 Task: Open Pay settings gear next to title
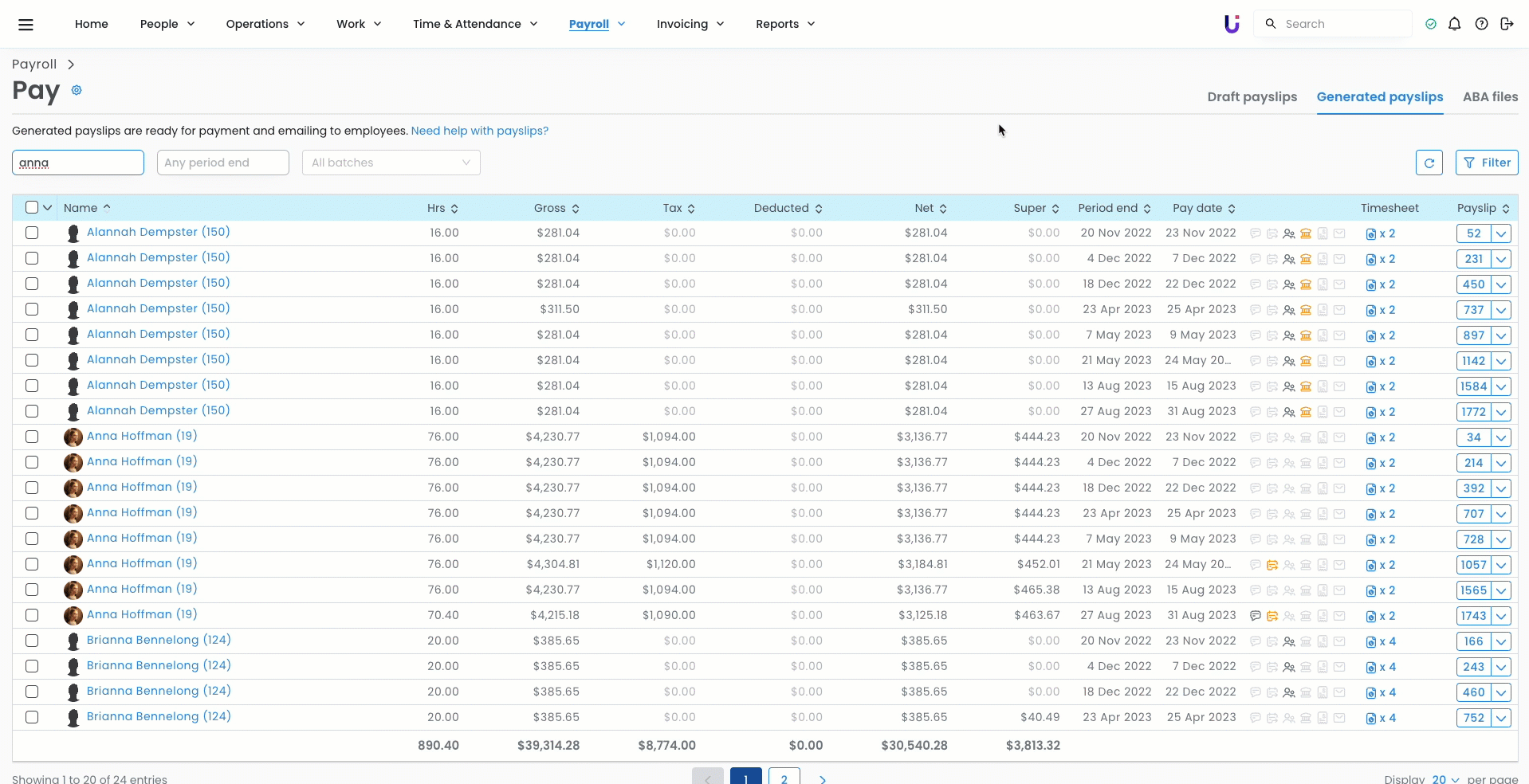coord(77,90)
